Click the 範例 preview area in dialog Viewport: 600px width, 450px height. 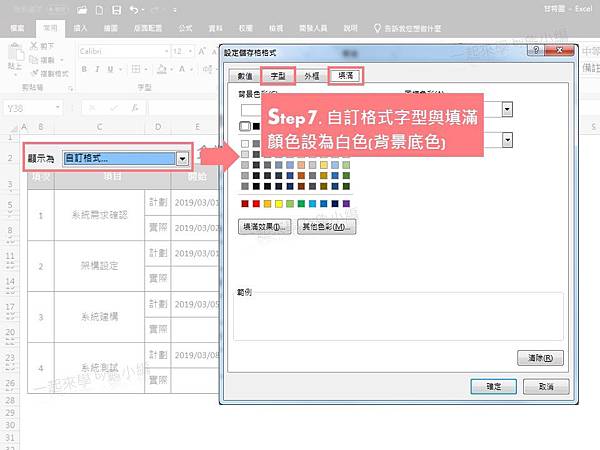pyautogui.click(x=398, y=317)
